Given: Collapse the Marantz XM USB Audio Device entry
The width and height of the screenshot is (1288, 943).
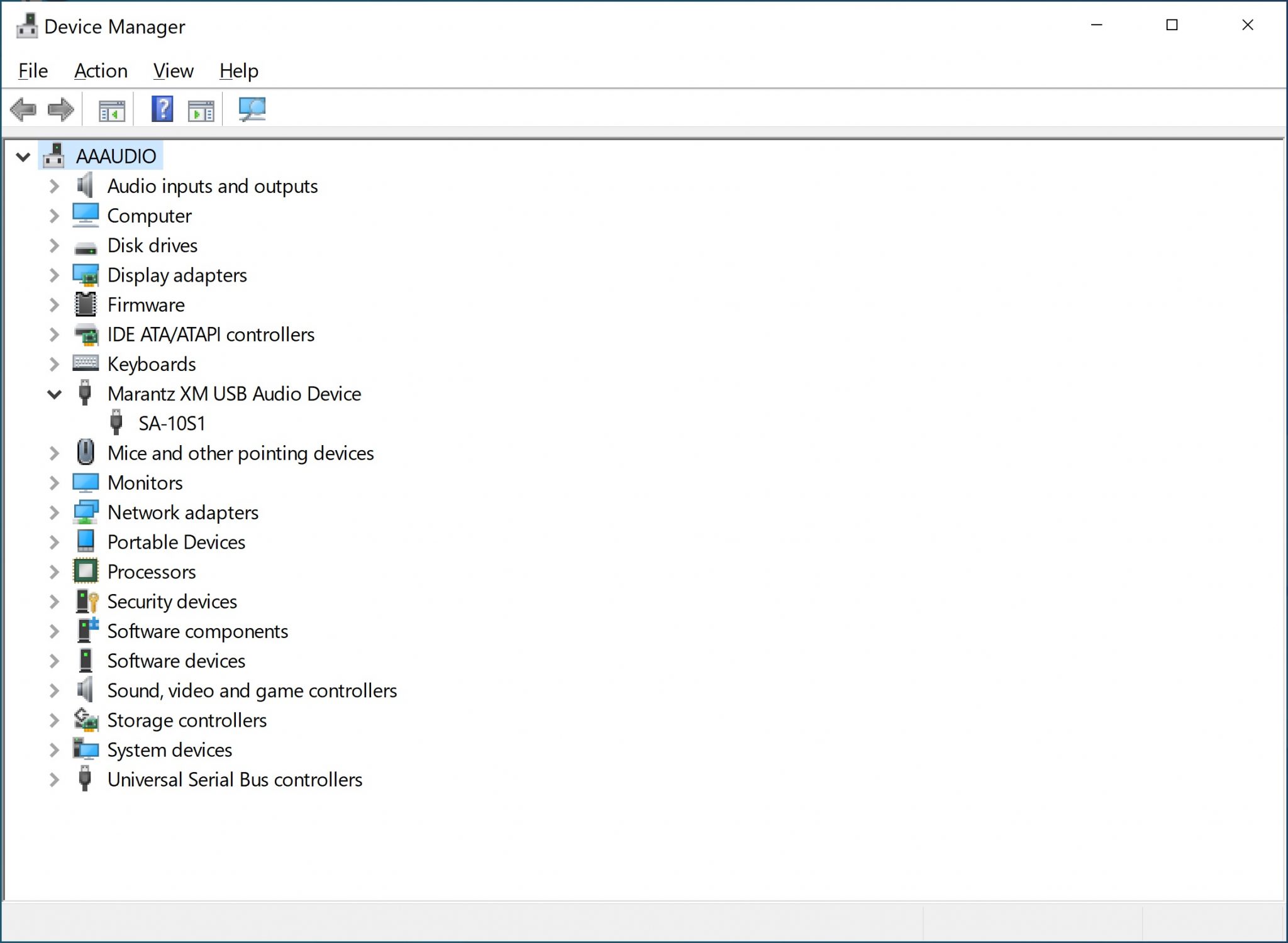Looking at the screenshot, I should [x=54, y=394].
